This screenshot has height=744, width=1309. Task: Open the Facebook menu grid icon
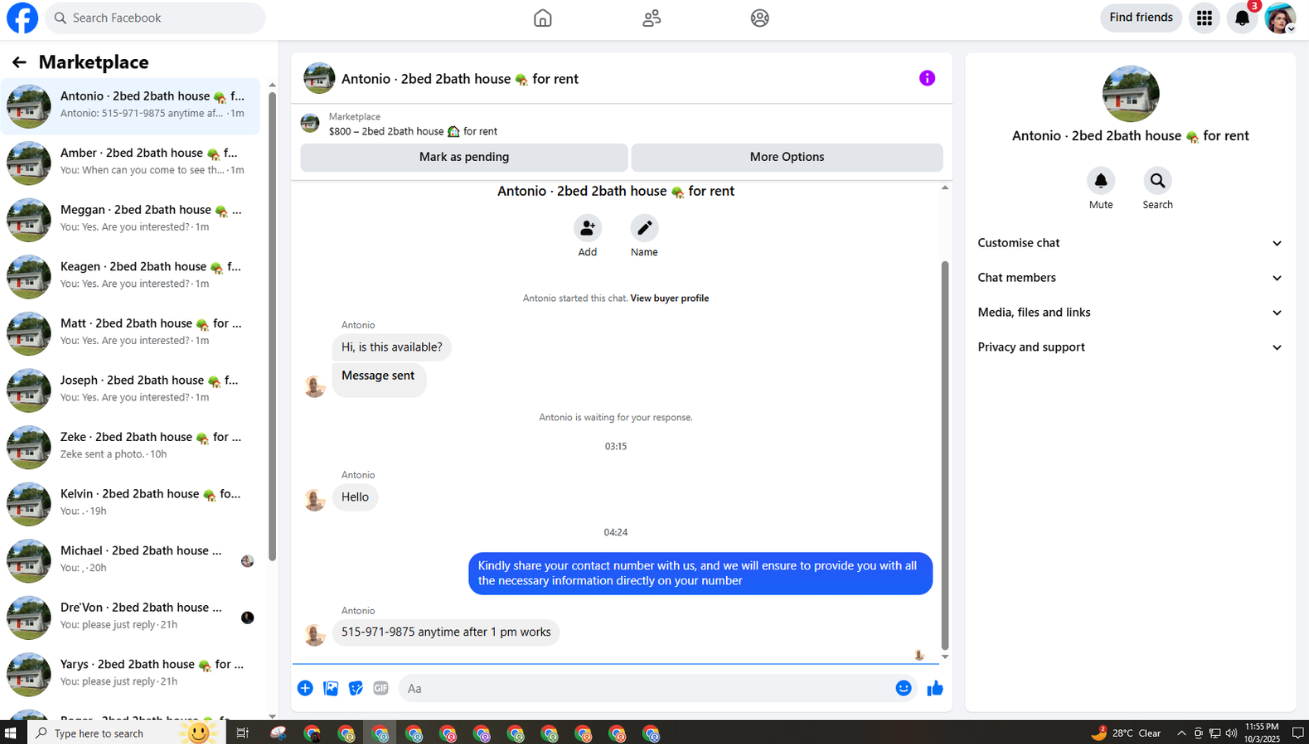(1204, 18)
